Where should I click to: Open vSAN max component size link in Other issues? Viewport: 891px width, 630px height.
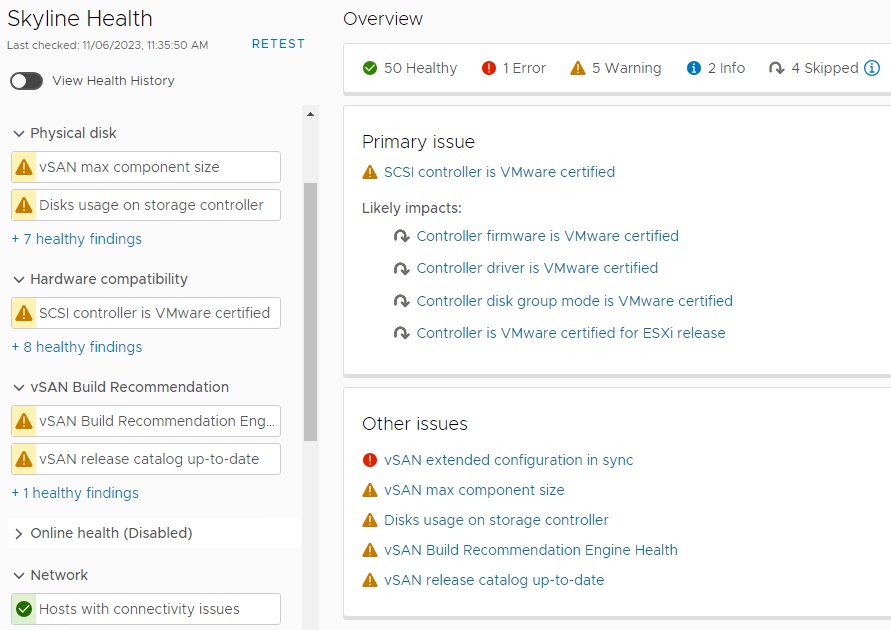click(474, 490)
